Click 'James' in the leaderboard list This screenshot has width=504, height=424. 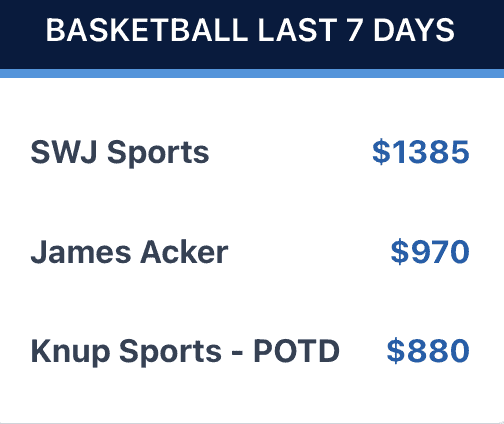tap(81, 252)
